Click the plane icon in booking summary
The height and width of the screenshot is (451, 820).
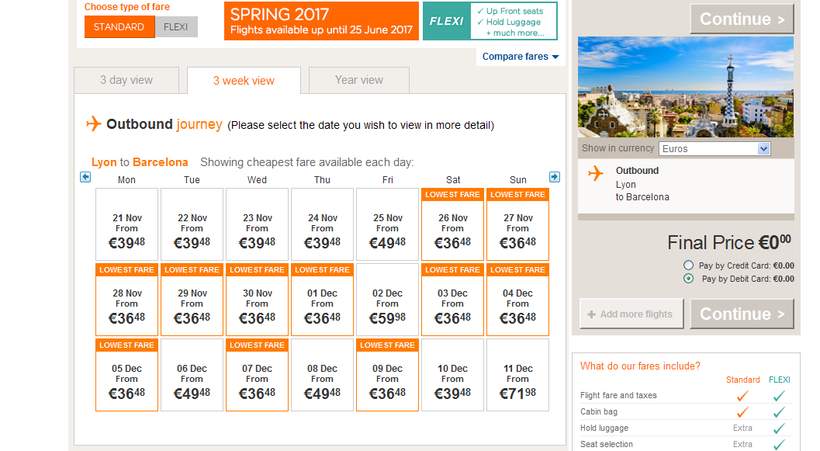pos(596,174)
